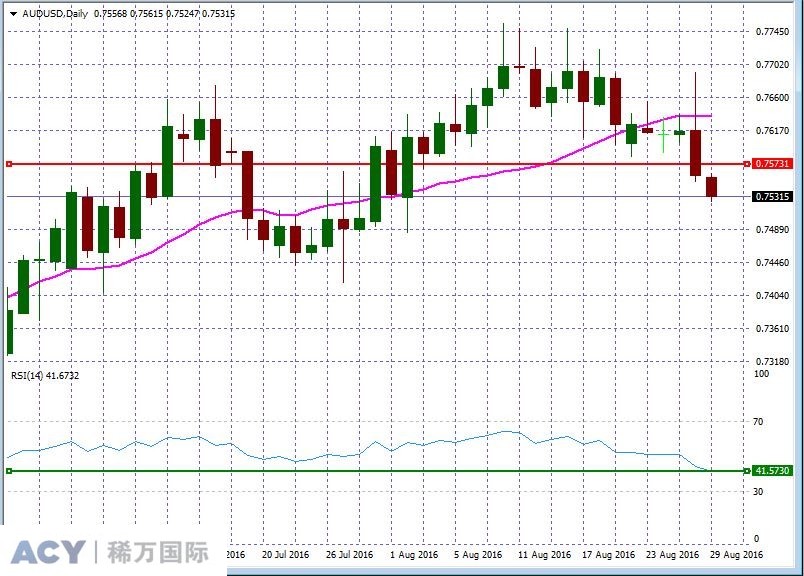Click the 0.73610 price scale value
This screenshot has height=576, width=804.
[x=772, y=328]
